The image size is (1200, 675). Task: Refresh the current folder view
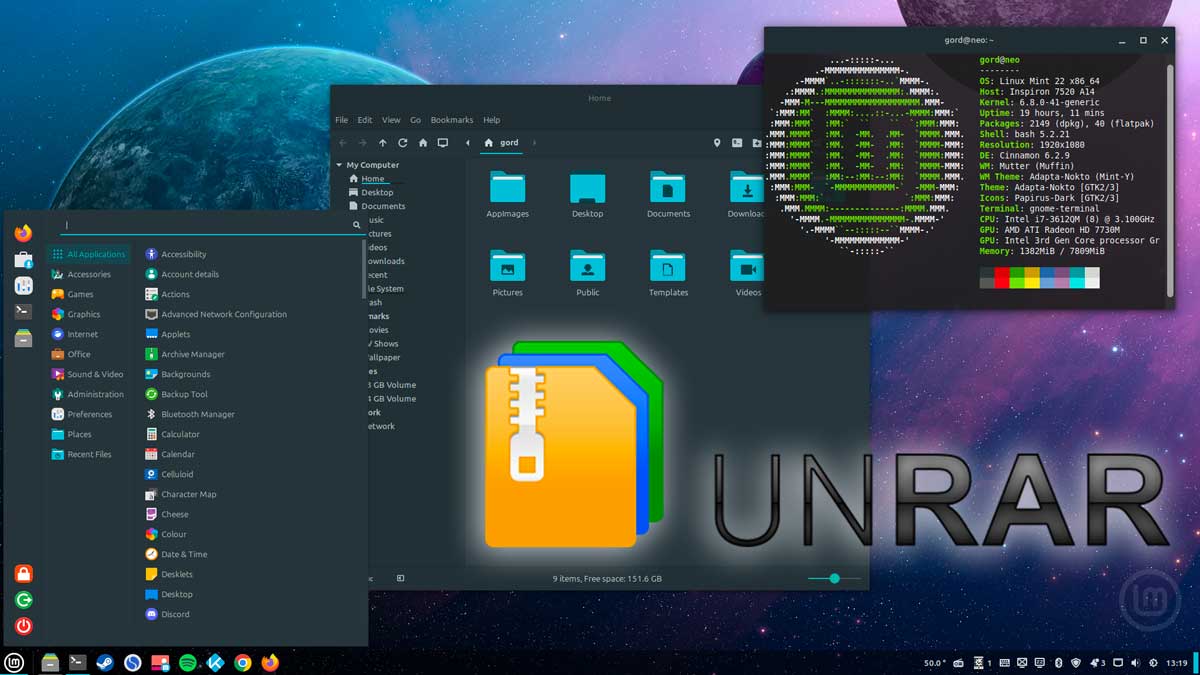(402, 143)
